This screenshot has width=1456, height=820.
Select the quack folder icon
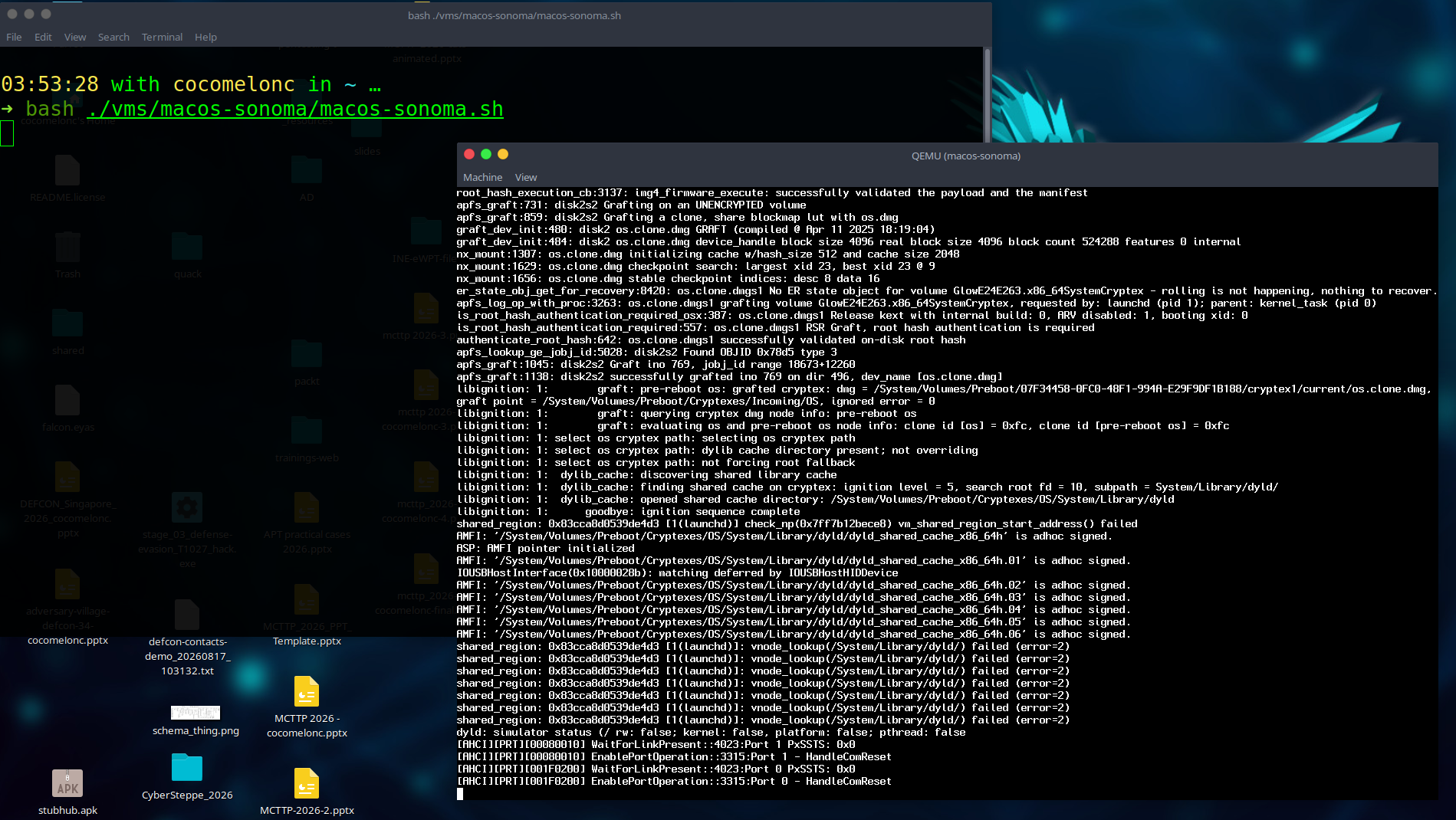click(187, 247)
